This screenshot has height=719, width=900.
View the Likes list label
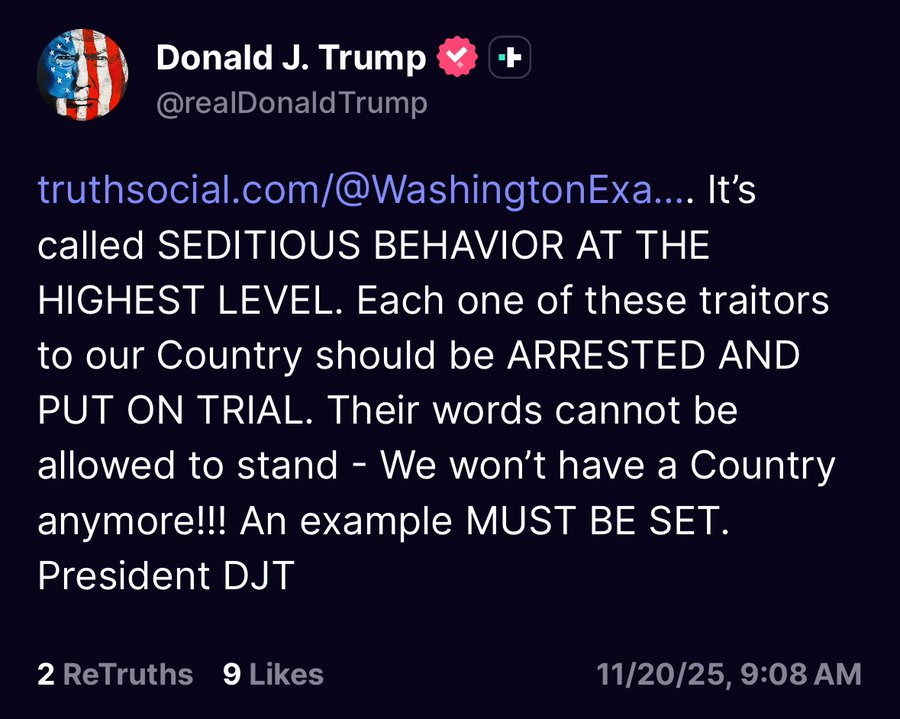(286, 674)
